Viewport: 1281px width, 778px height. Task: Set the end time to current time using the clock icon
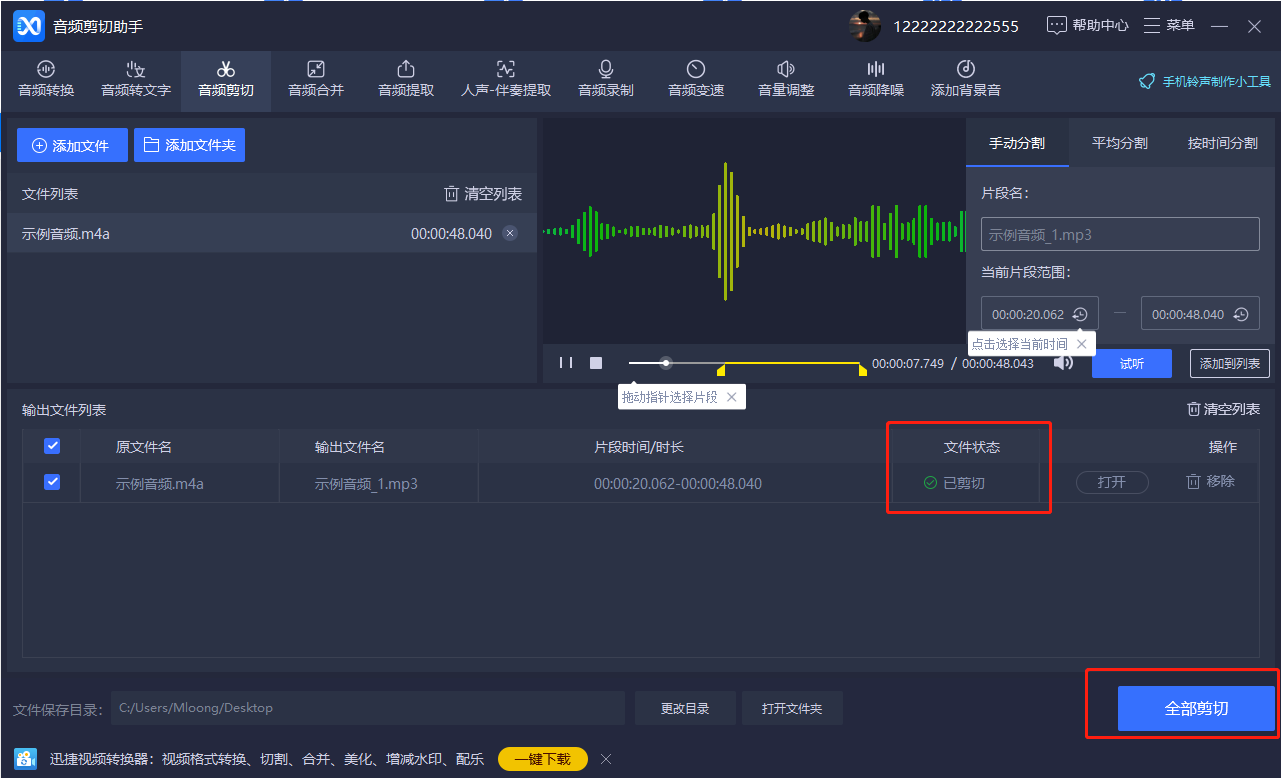click(1241, 314)
